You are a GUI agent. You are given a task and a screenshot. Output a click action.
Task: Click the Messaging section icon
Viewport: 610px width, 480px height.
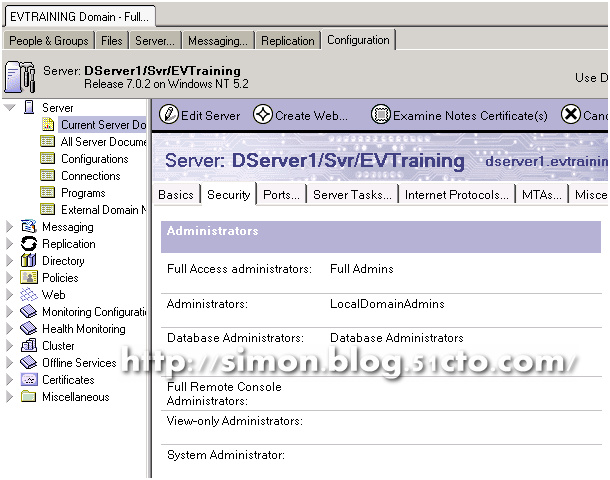(29, 226)
